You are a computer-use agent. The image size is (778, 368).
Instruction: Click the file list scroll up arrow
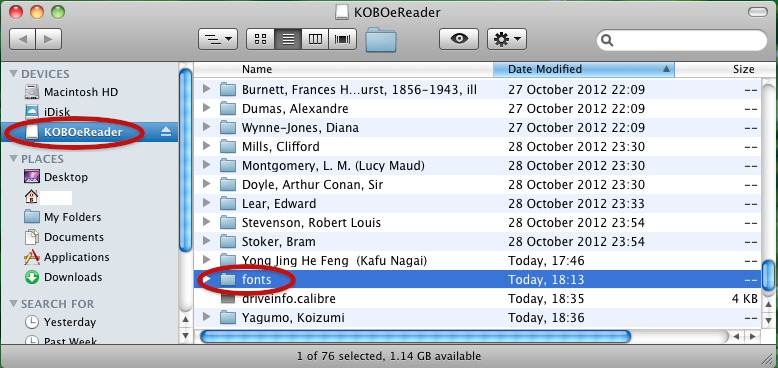click(x=768, y=304)
